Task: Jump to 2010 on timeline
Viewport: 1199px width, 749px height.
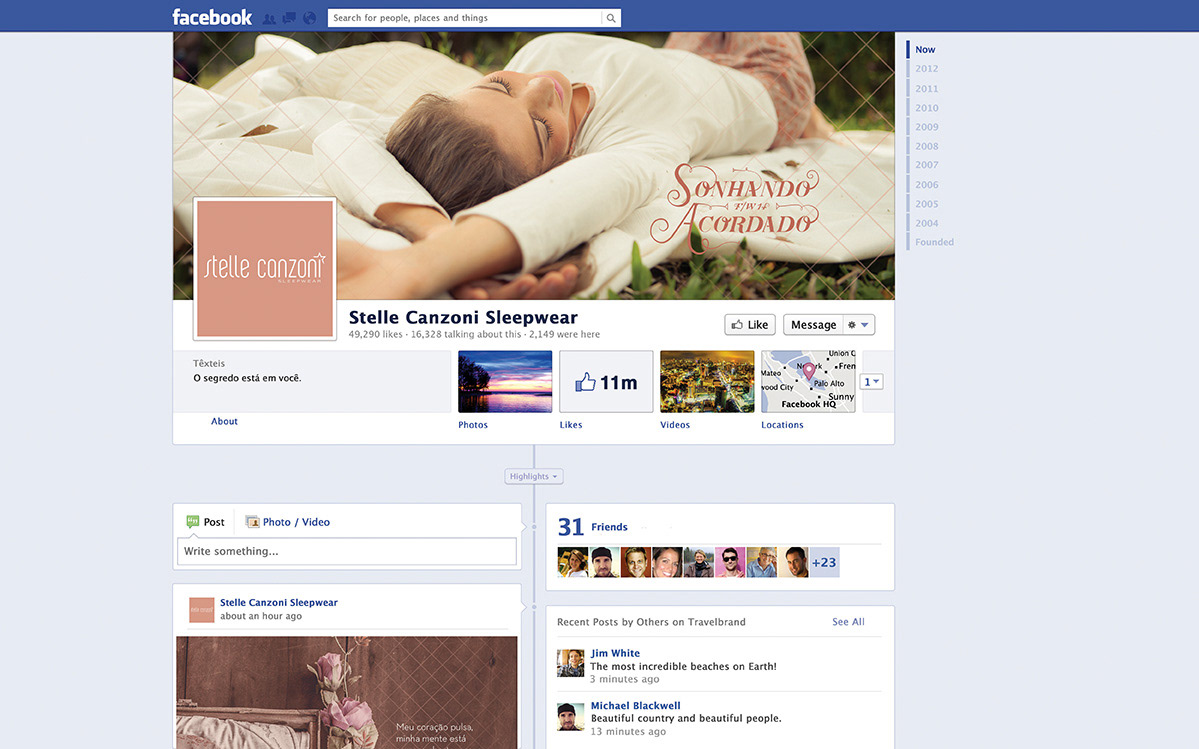Action: 927,108
